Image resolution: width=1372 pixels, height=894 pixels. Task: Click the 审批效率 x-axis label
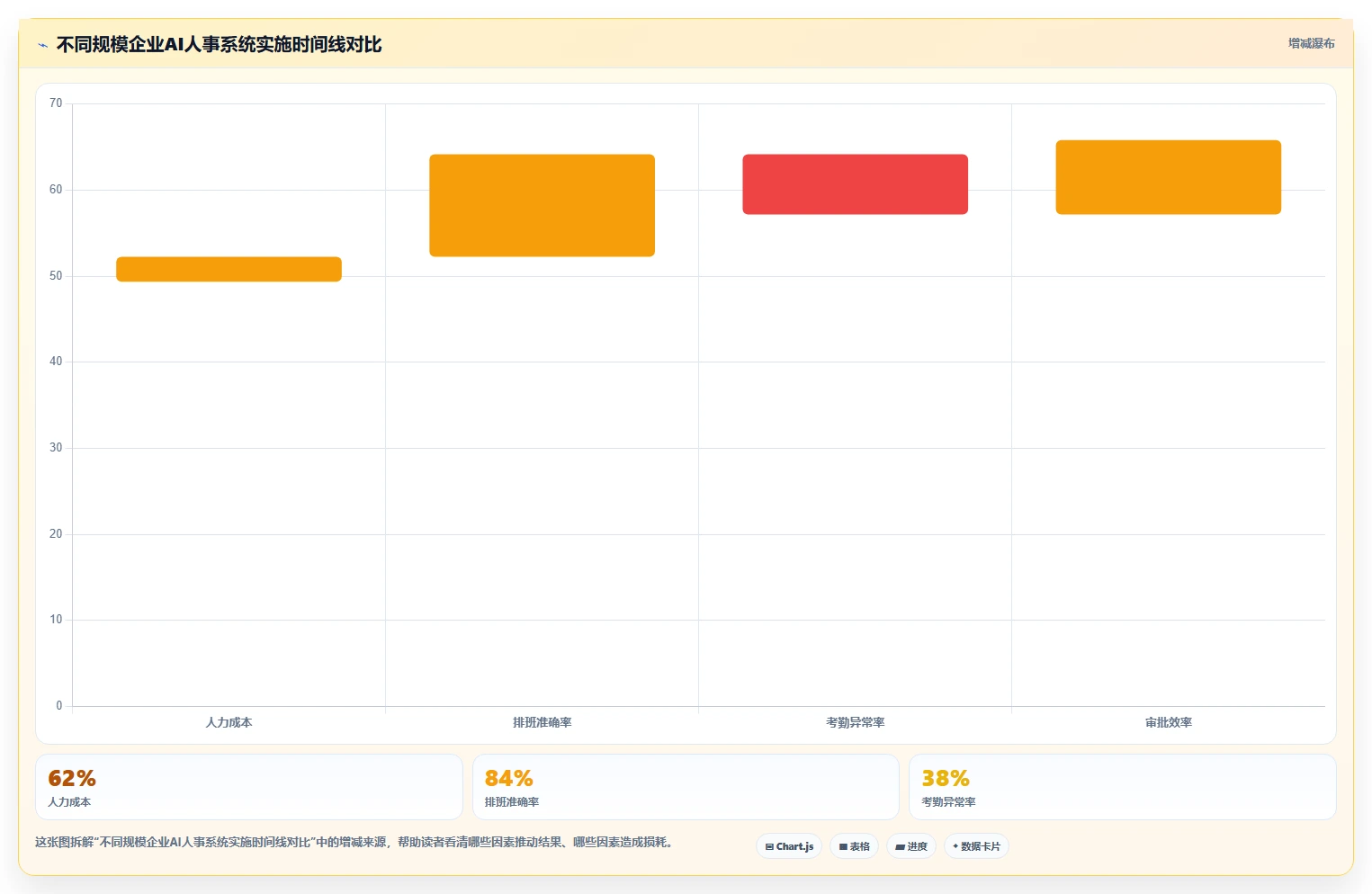[1168, 722]
